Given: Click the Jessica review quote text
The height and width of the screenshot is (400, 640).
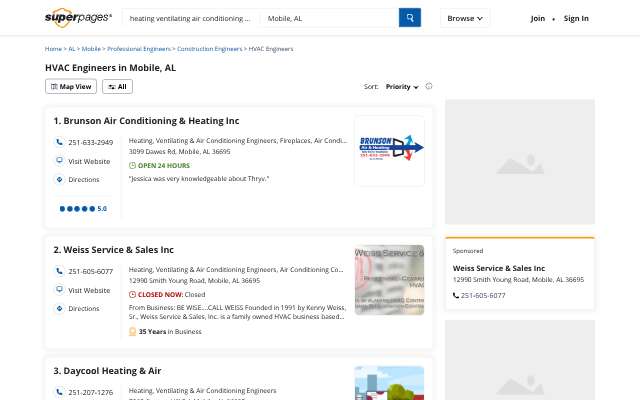Looking at the screenshot, I should 199,178.
